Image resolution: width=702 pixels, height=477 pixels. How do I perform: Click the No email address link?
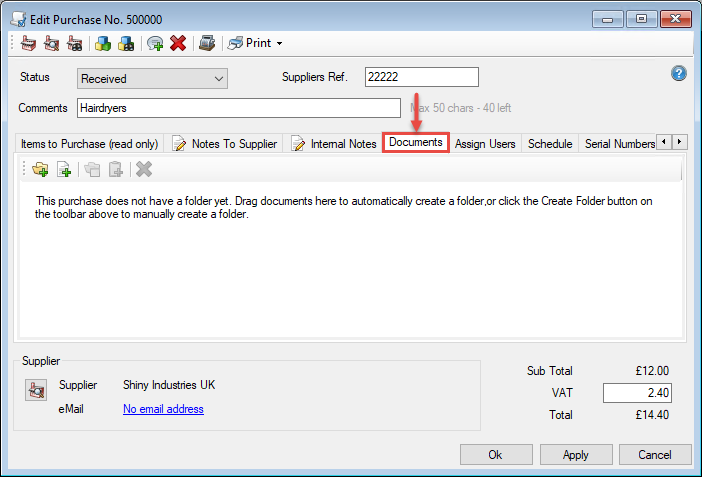(163, 408)
